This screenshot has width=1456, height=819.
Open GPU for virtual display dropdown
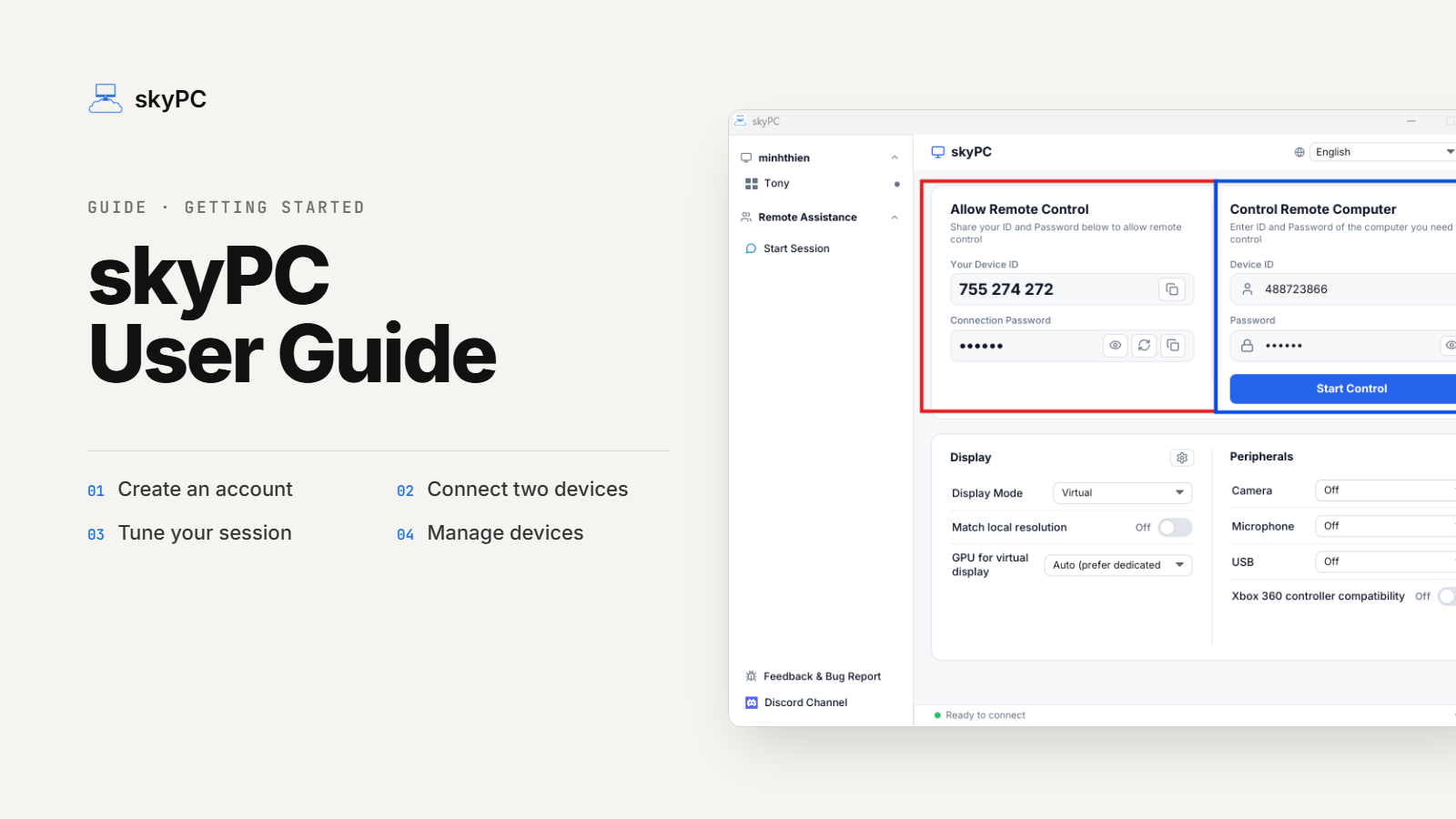(1118, 565)
